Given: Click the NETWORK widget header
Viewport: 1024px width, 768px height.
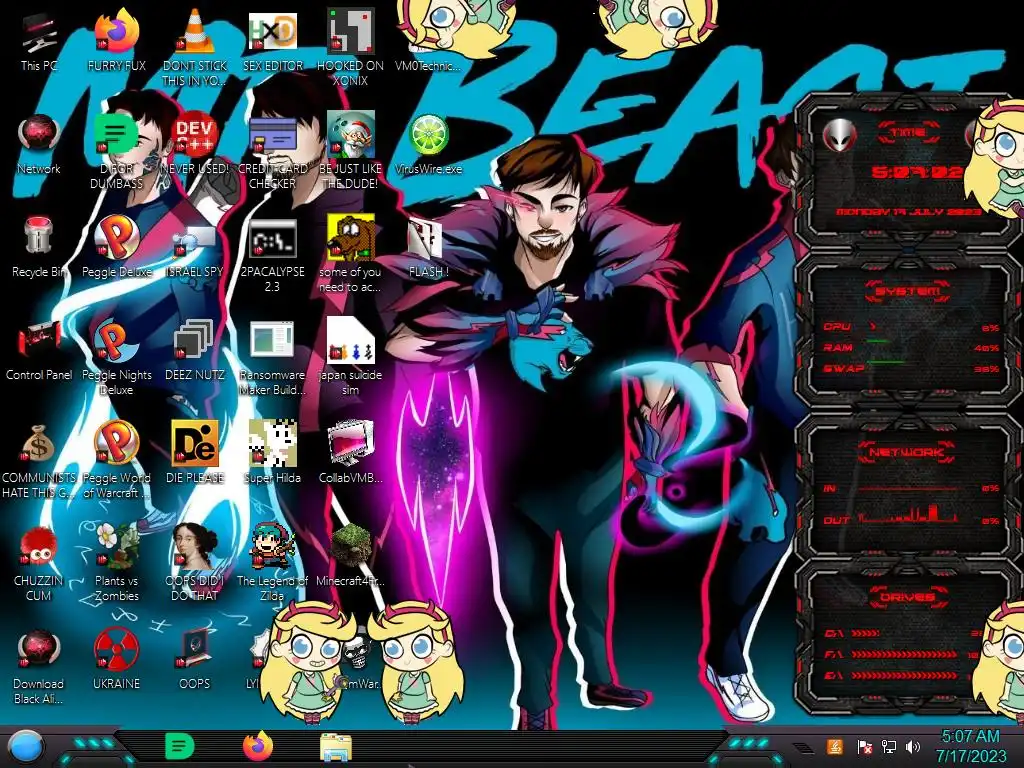Looking at the screenshot, I should [906, 452].
